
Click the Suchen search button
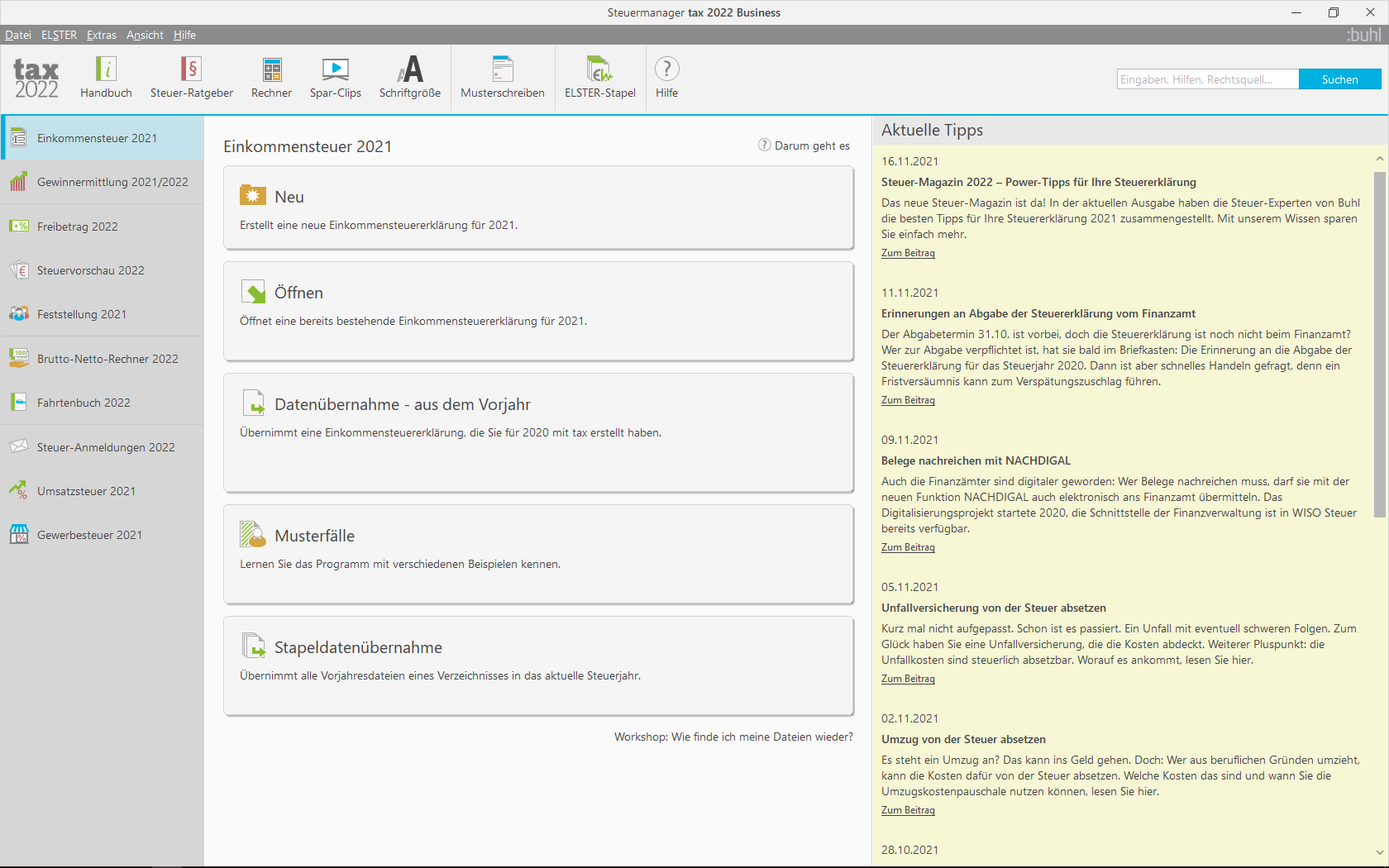point(1339,79)
